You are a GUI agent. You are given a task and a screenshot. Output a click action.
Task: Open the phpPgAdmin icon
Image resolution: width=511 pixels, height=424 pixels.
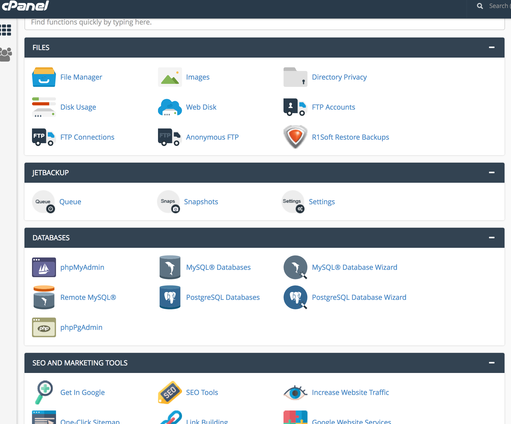[44, 327]
